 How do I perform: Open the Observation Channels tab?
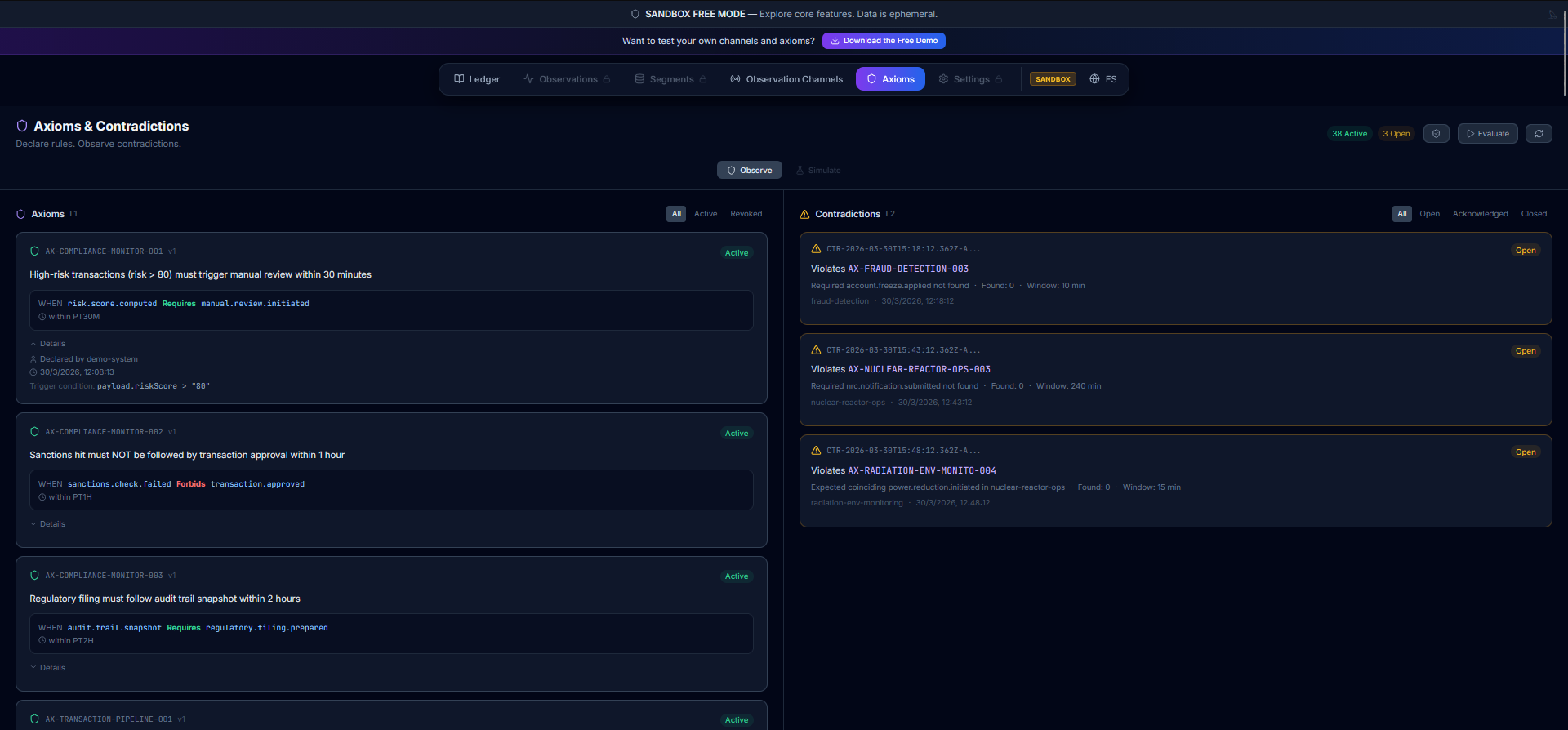point(786,79)
